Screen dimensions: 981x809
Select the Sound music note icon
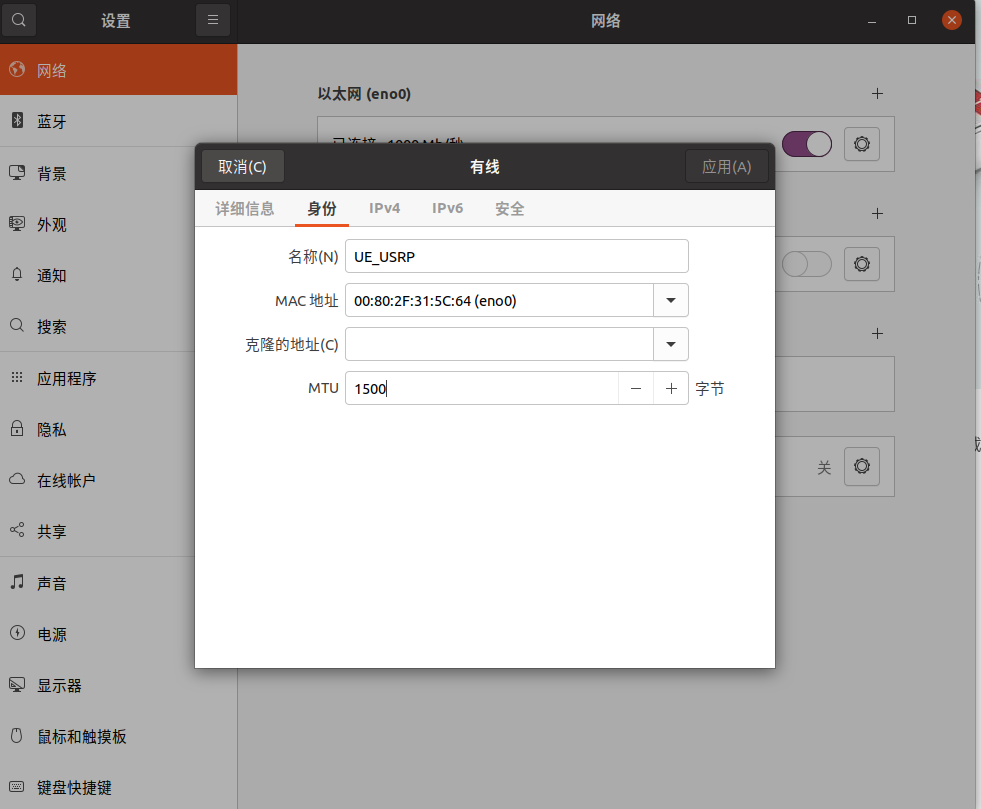[18, 582]
